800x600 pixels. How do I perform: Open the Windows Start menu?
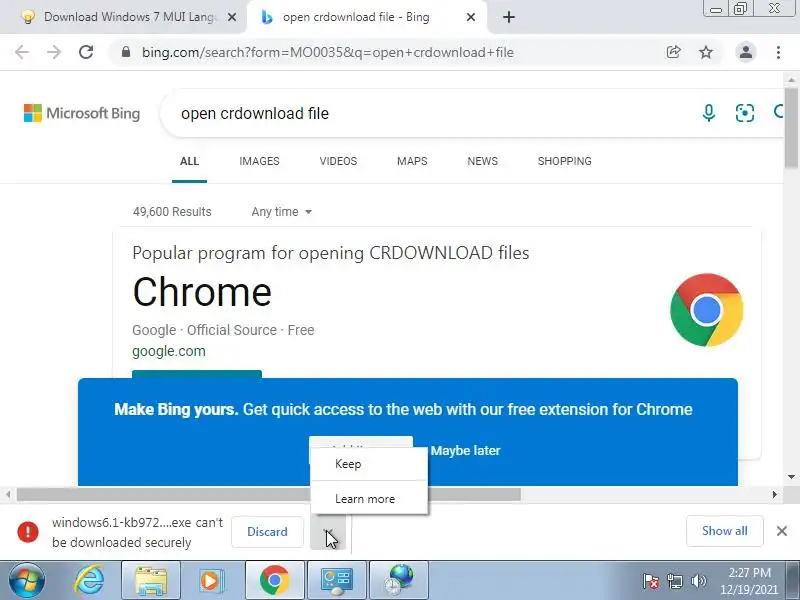click(26, 581)
